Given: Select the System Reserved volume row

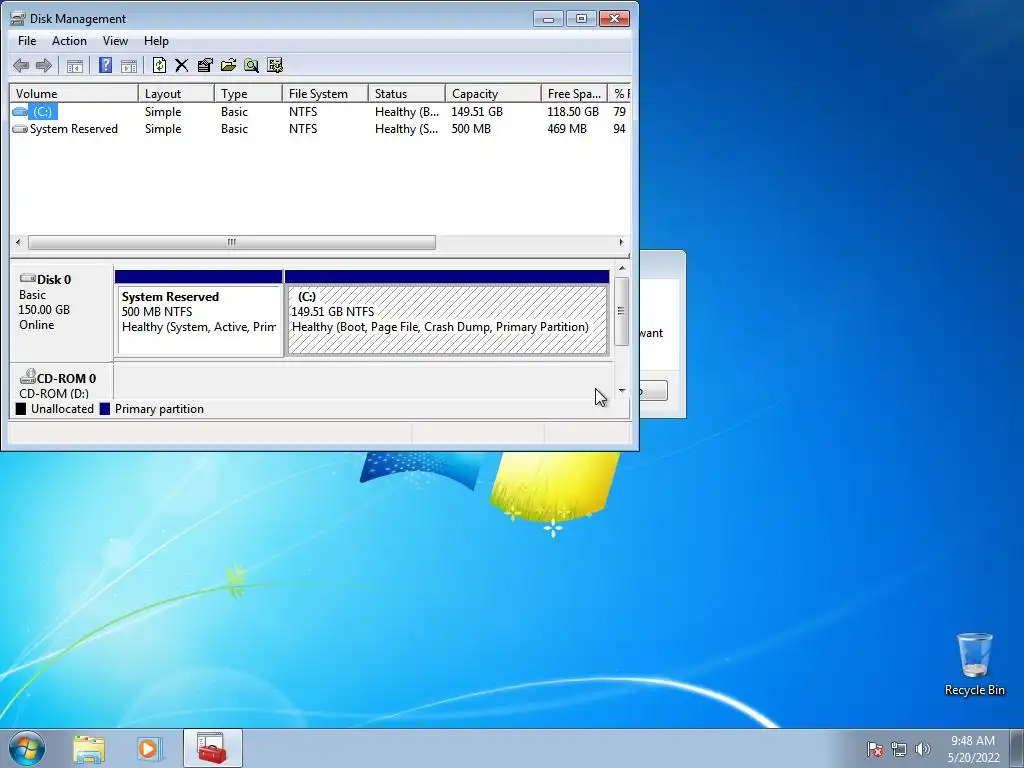Looking at the screenshot, I should pyautogui.click(x=320, y=129).
